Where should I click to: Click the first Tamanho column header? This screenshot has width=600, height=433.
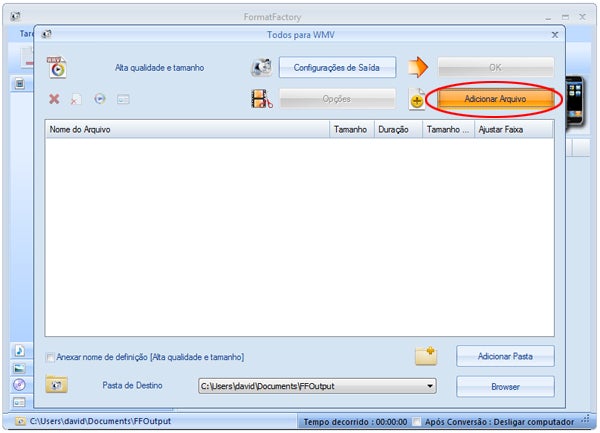coord(352,129)
